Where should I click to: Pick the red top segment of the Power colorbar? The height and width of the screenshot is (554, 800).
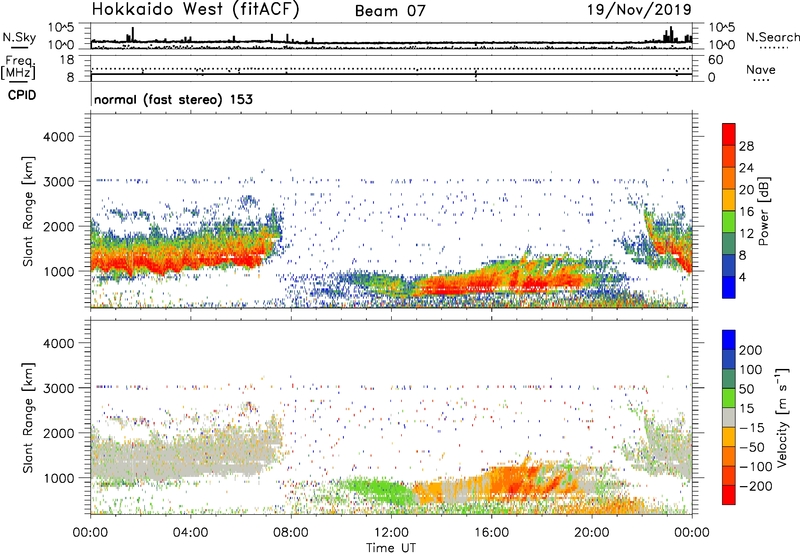729,135
